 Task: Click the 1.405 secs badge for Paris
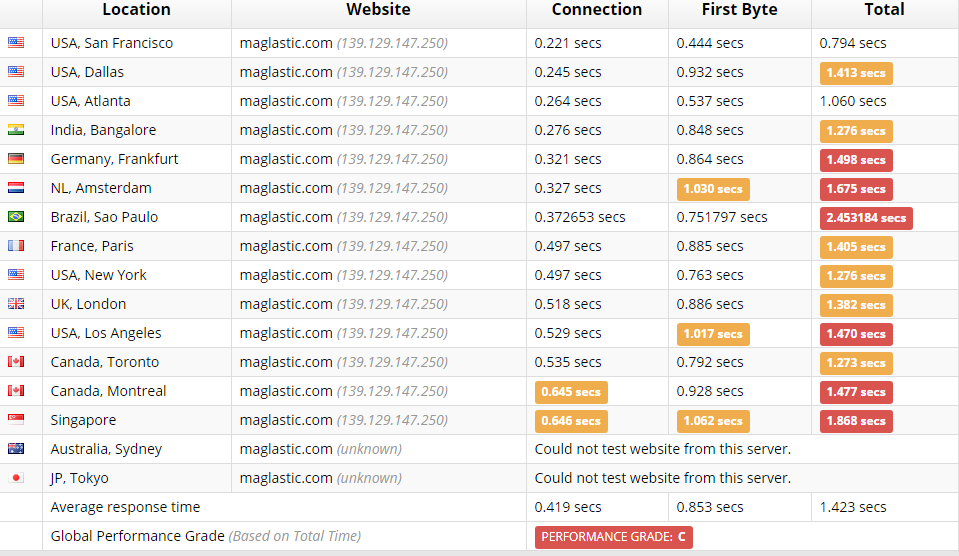tap(856, 247)
